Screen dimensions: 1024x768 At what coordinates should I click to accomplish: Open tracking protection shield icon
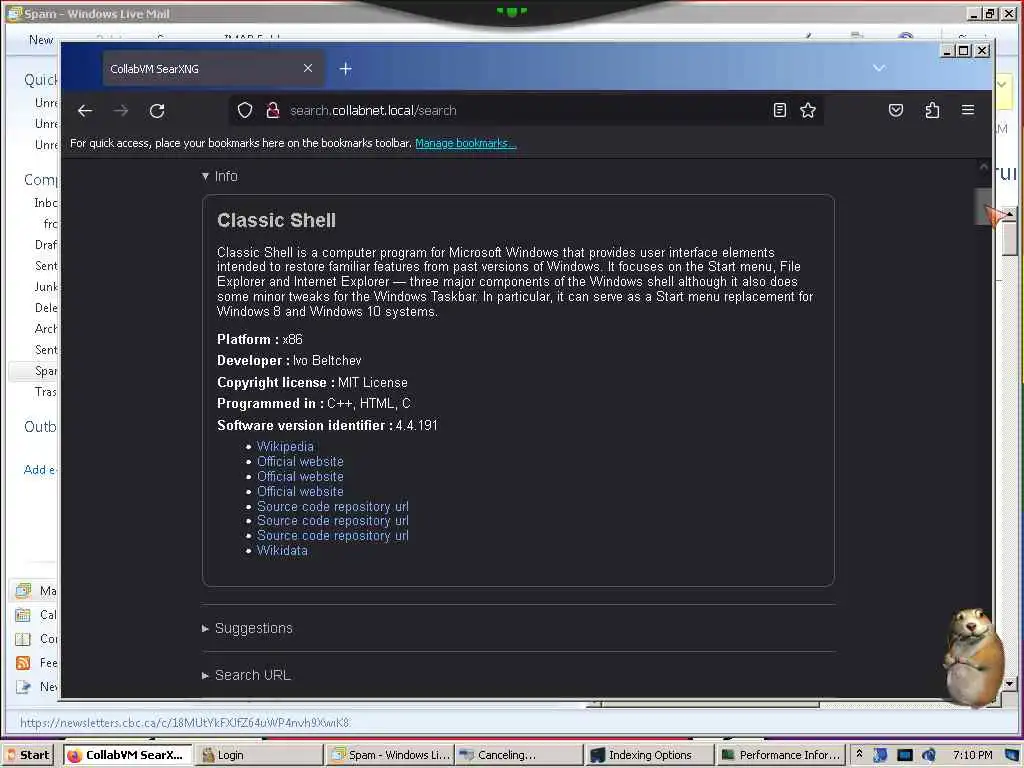245,110
